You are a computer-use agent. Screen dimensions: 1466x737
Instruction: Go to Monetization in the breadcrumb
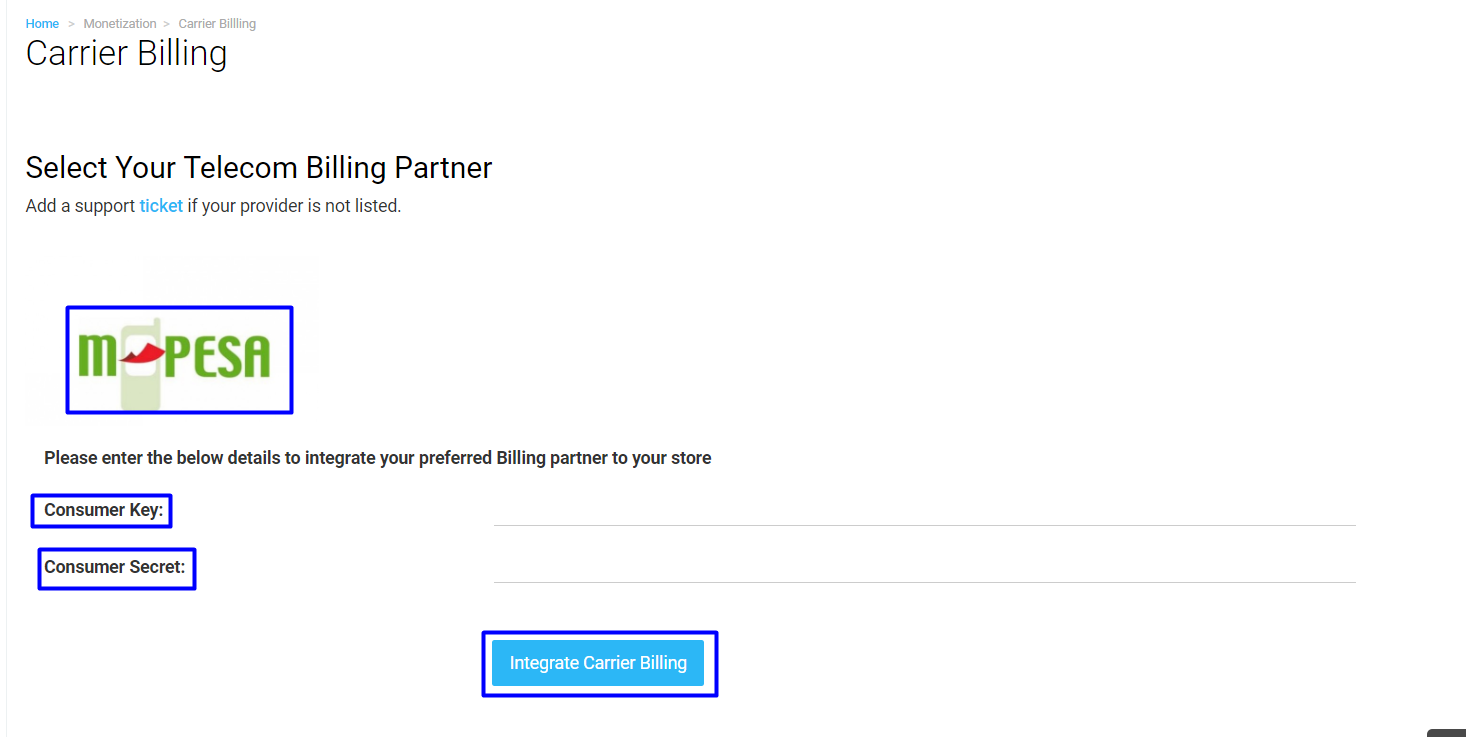[x=120, y=23]
